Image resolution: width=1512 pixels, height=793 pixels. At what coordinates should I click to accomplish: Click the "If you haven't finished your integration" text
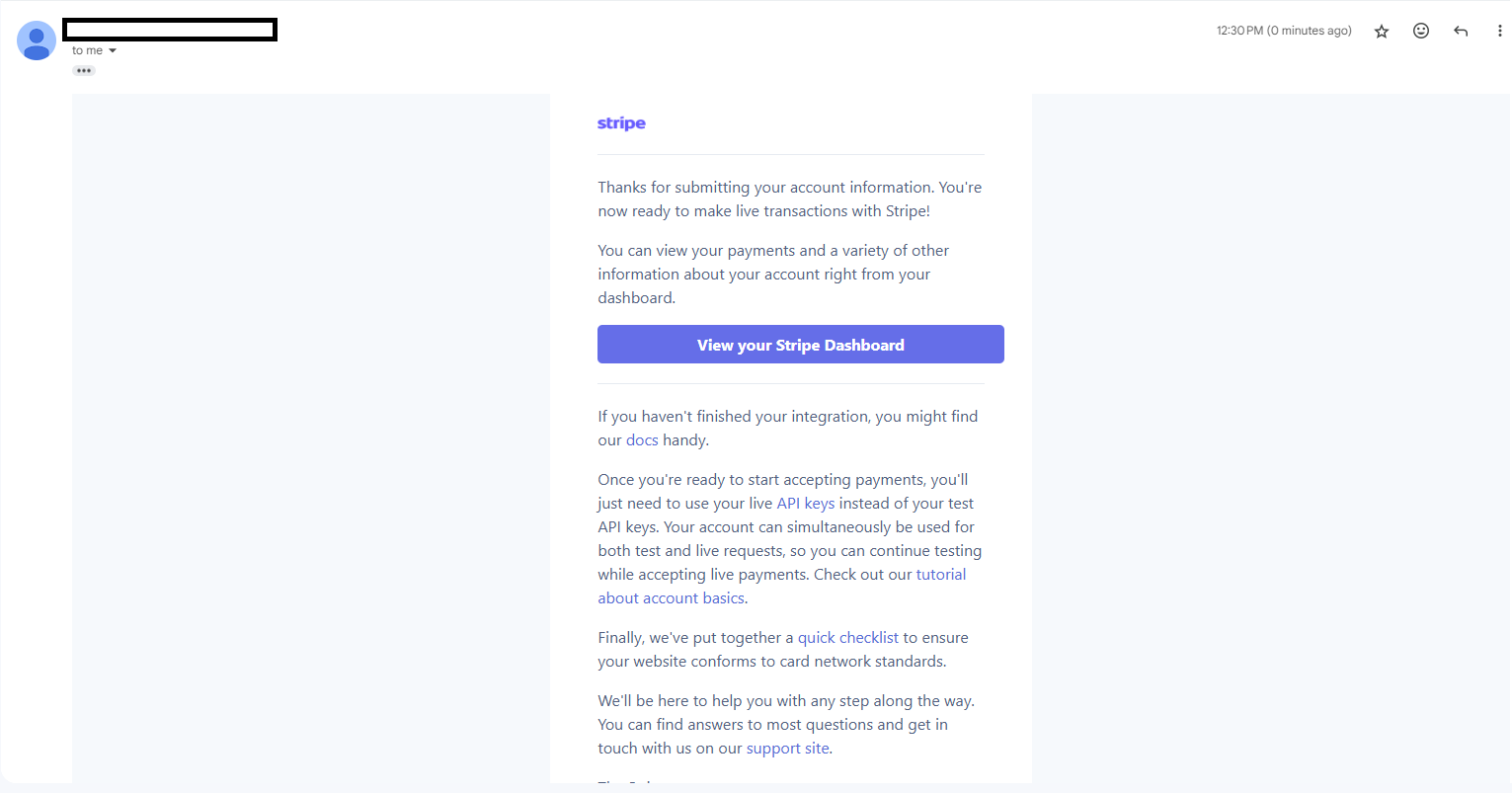tap(787, 417)
